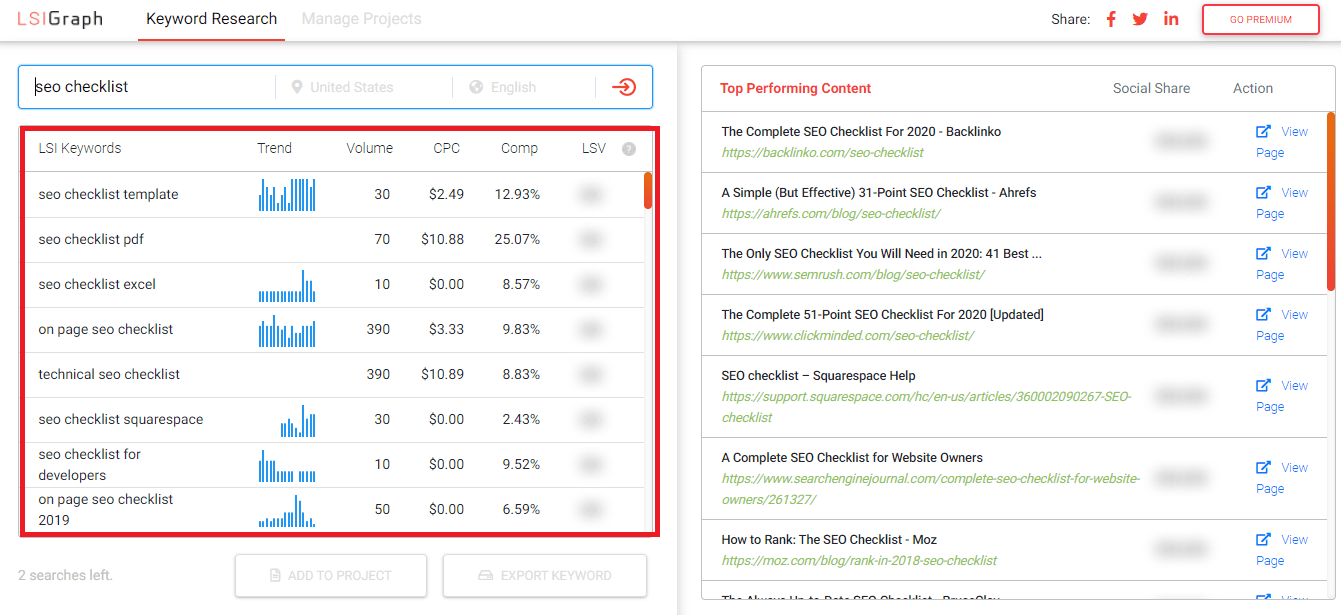Open ahrefs.com/blog/seo-checklist URL
1341x615 pixels.
pos(830,214)
